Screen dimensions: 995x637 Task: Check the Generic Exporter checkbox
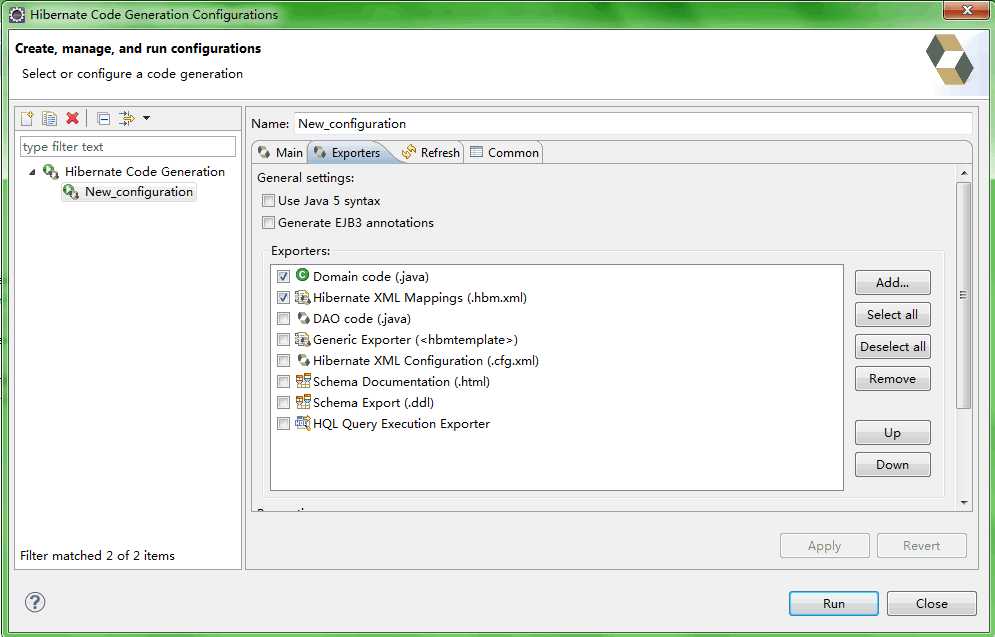283,339
